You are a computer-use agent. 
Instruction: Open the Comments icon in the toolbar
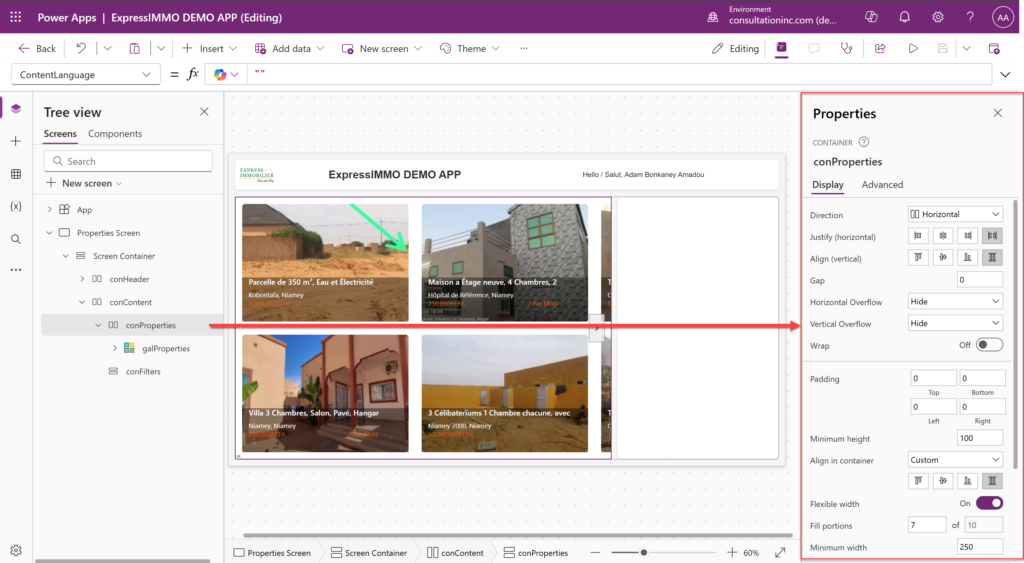814,48
